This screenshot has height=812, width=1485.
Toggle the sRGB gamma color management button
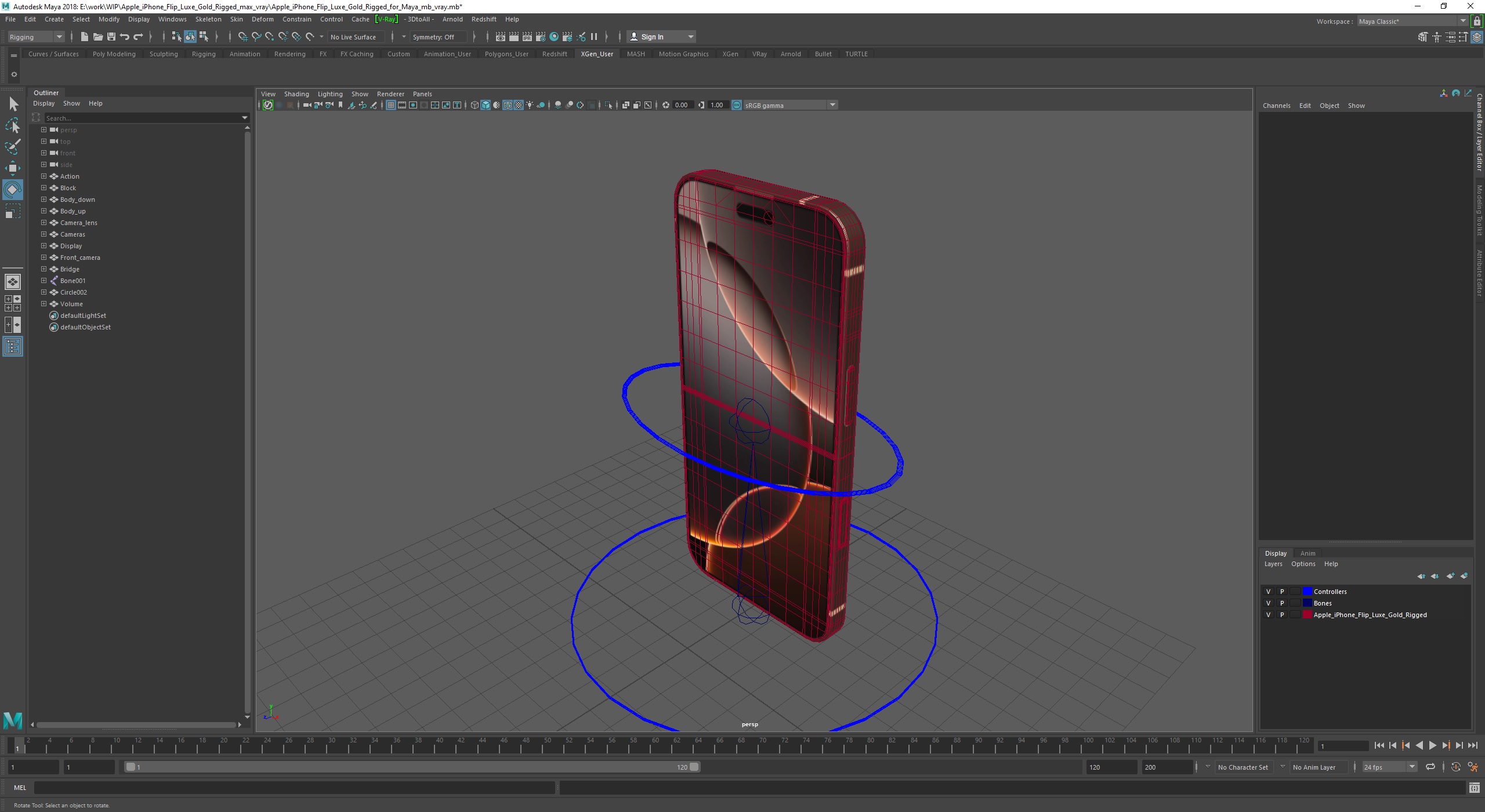[736, 105]
